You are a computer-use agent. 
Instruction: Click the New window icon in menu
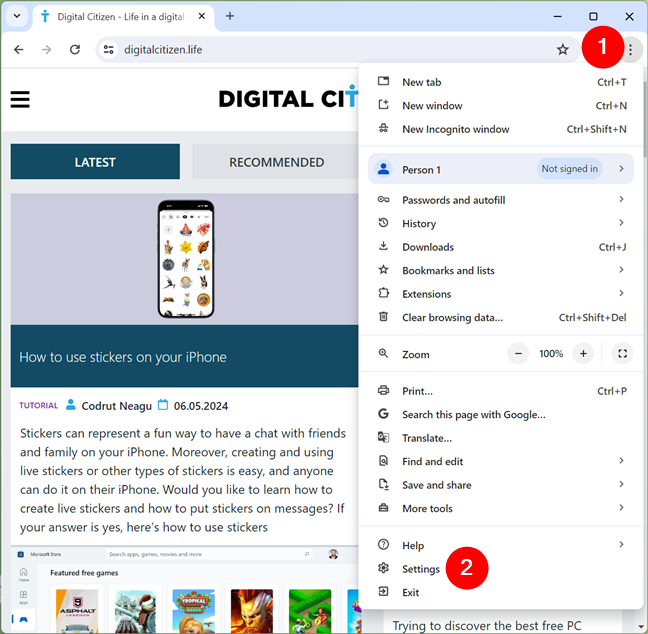[384, 105]
